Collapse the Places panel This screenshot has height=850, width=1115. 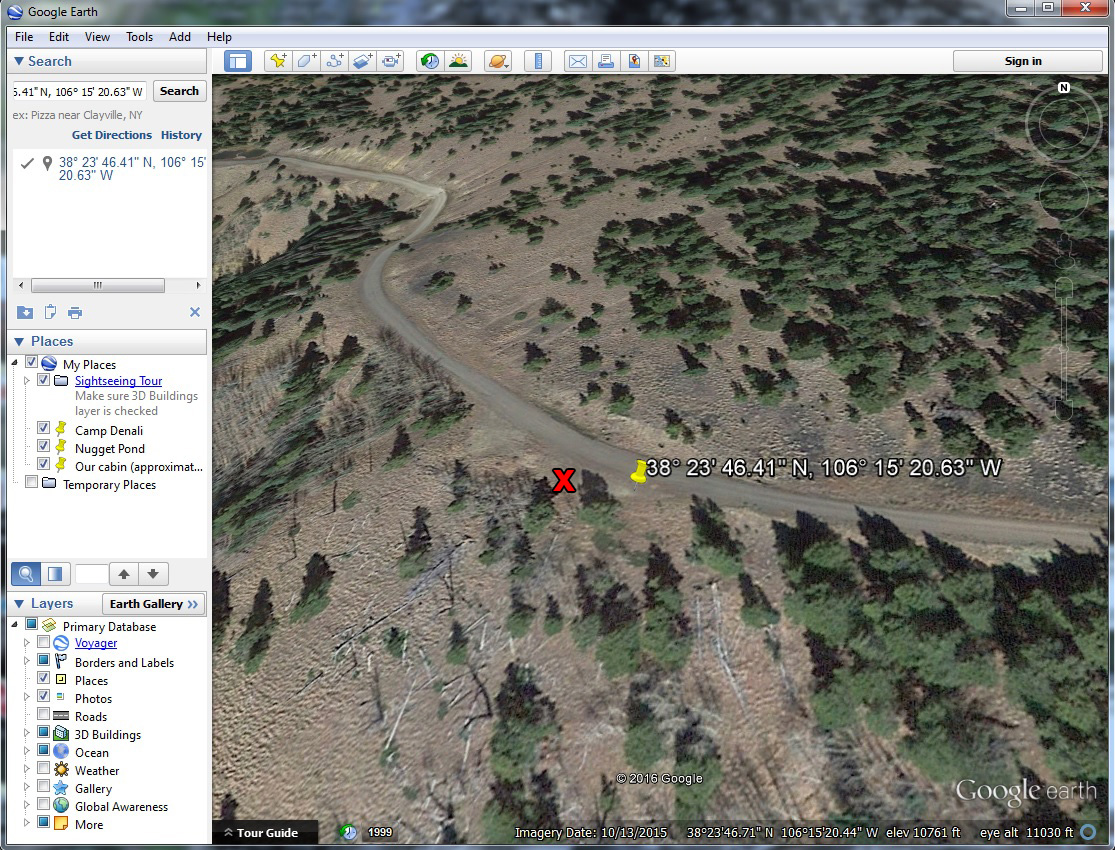point(19,341)
